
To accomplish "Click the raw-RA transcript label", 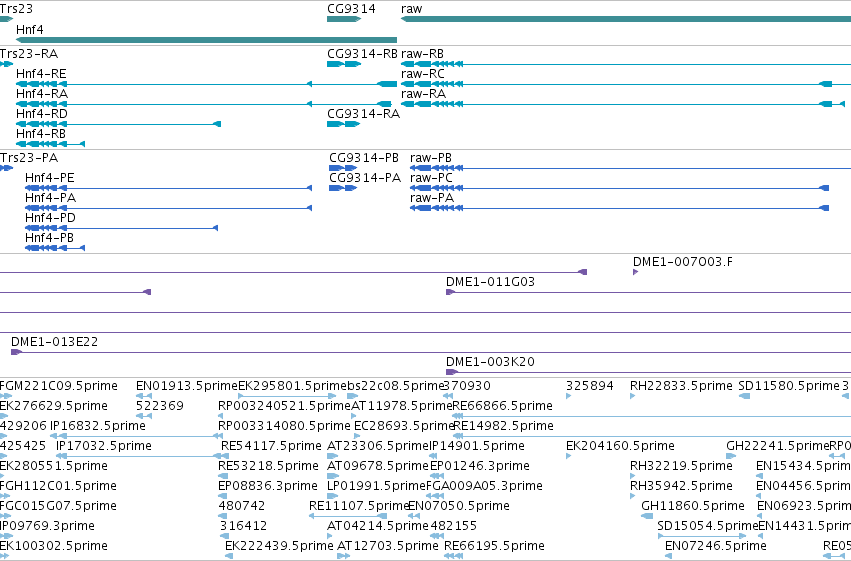I will coord(423,94).
